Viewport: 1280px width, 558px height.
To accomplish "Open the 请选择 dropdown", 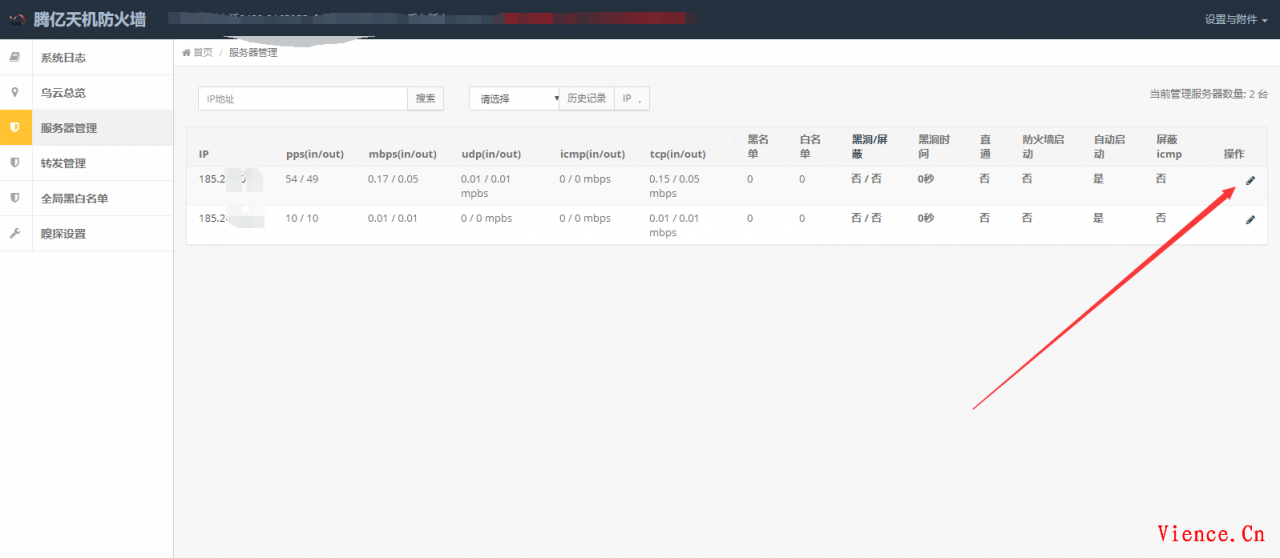I will click(x=514, y=99).
